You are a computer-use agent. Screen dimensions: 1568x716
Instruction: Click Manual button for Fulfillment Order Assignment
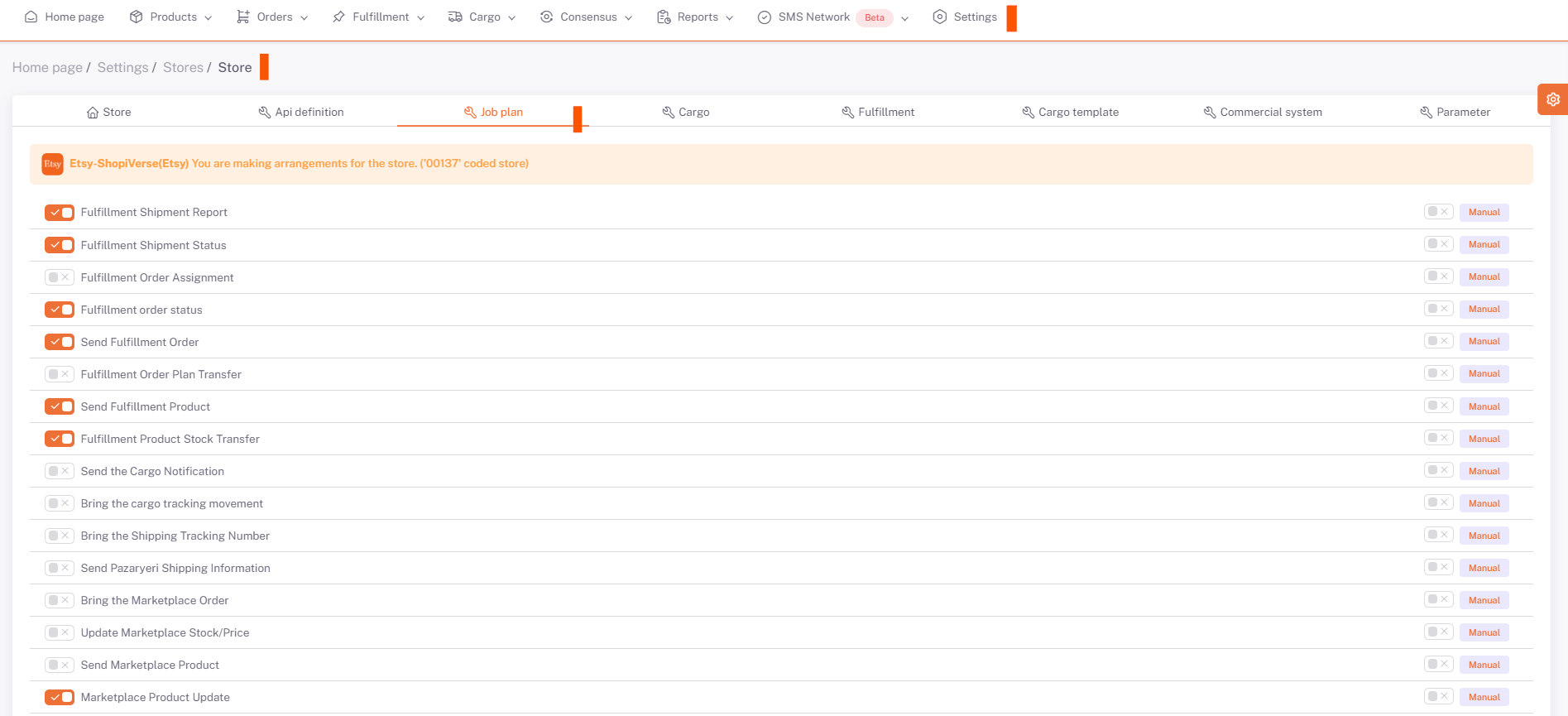[1484, 277]
